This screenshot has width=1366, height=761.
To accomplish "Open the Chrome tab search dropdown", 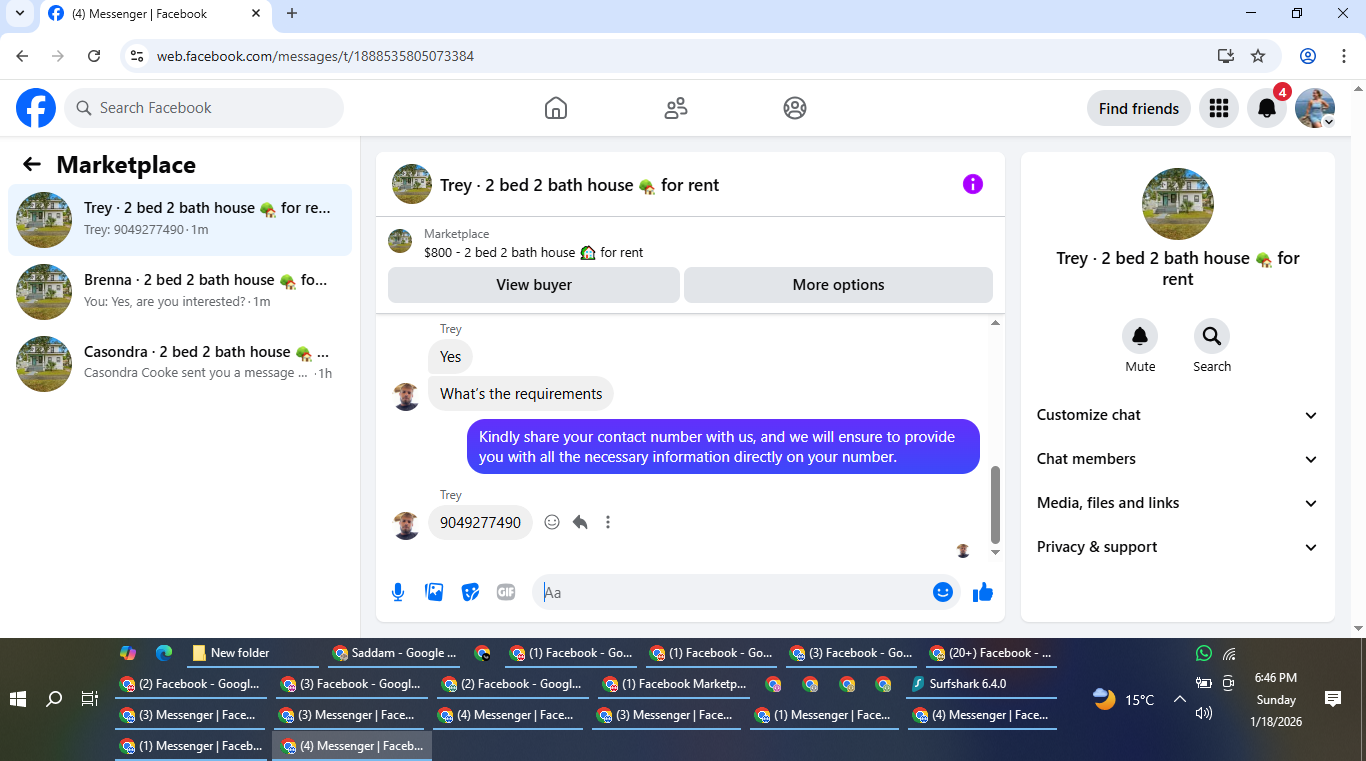I will [x=19, y=13].
